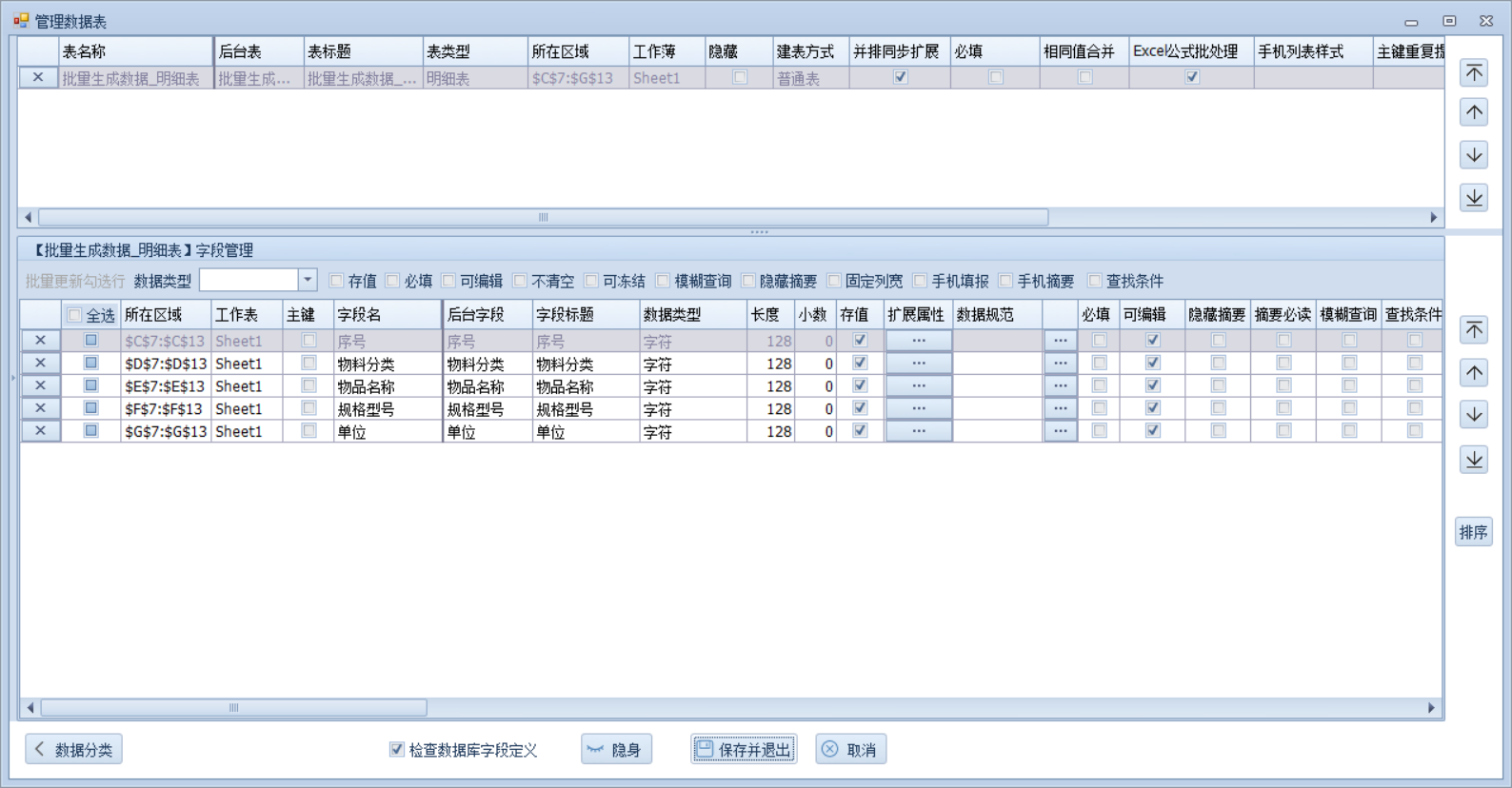Click move-up arrow in the field management panel
Screen dimensions: 1512x788
(x=1474, y=373)
